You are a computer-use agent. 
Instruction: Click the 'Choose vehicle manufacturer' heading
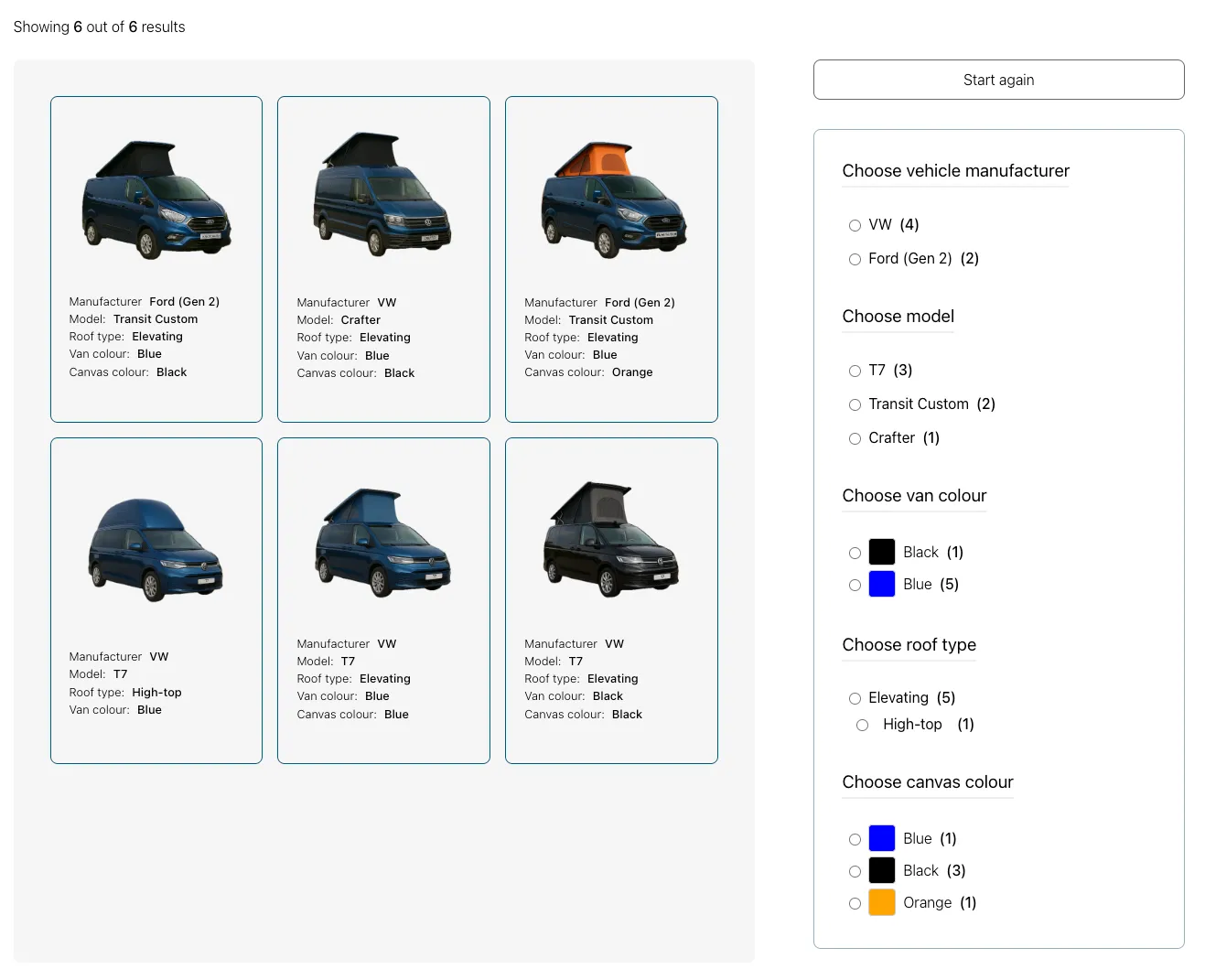(955, 171)
